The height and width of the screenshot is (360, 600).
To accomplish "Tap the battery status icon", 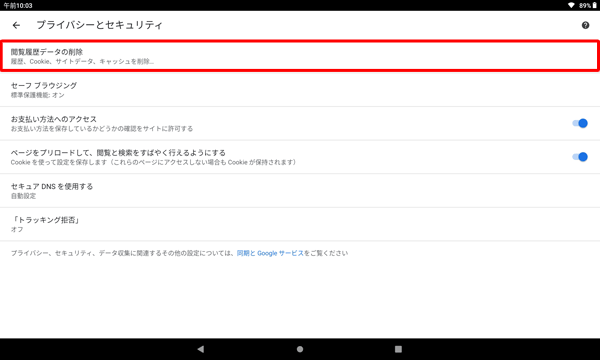I will coord(595,5).
